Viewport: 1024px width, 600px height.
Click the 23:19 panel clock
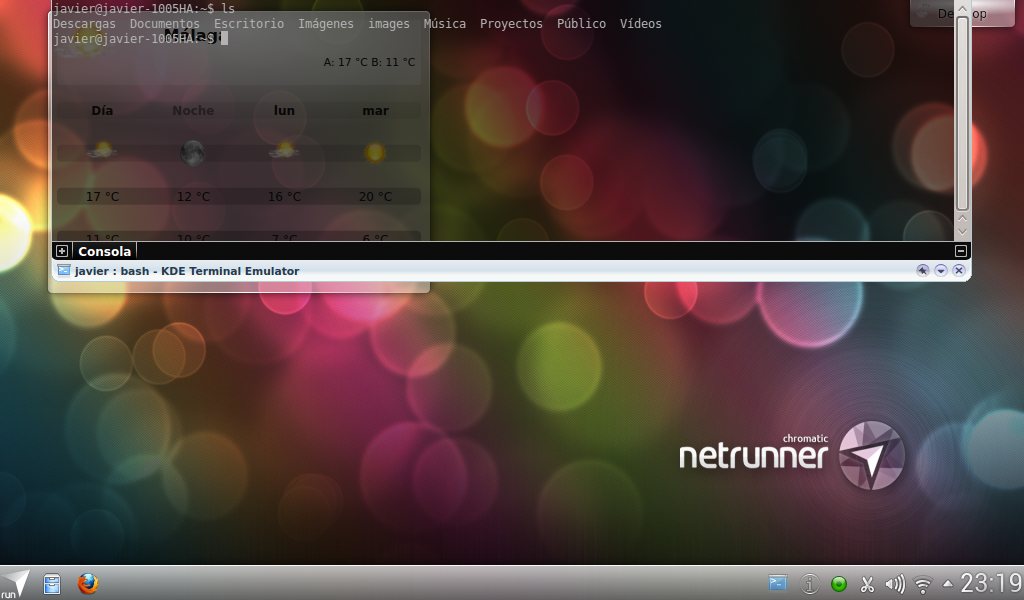(x=990, y=583)
